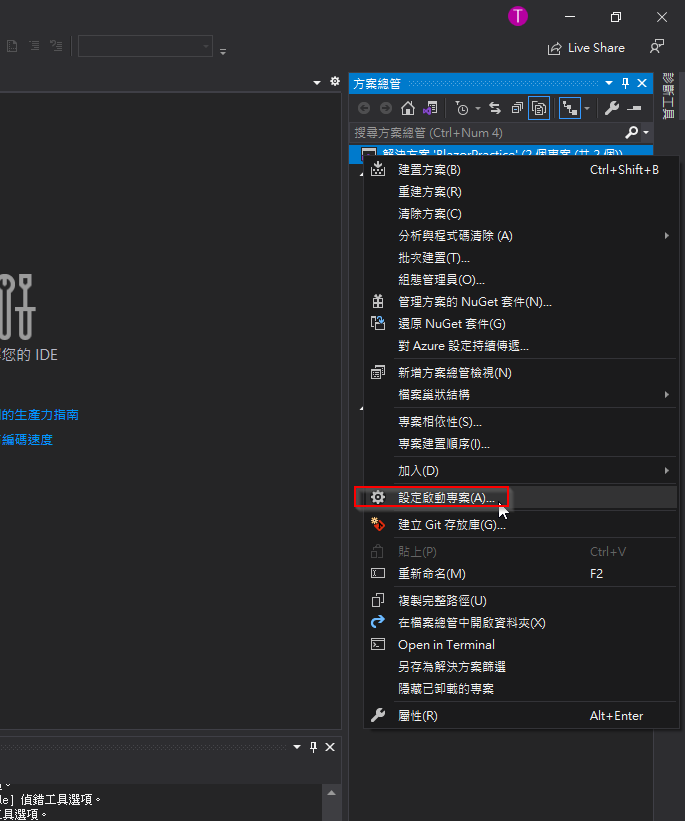Click the pending changes filter clock icon
Image resolution: width=685 pixels, height=821 pixels.
point(462,108)
